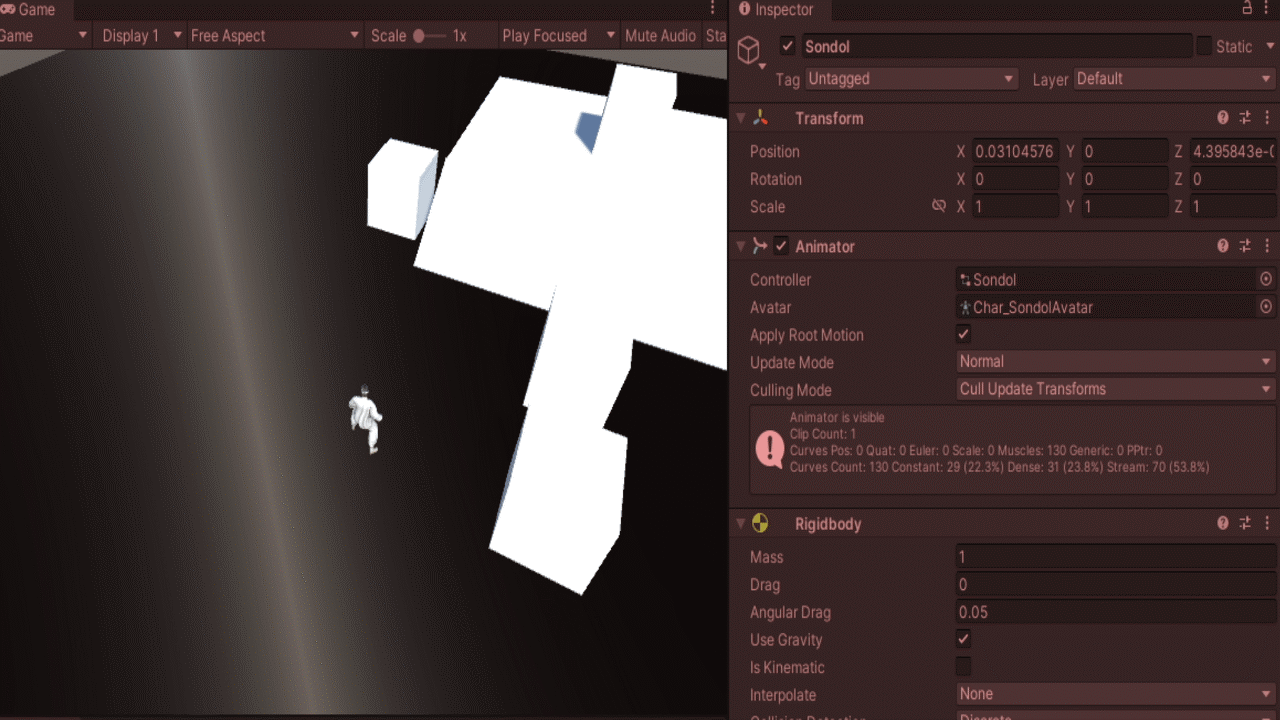Click the Avatar field Char_SondolAvatar

1106,307
